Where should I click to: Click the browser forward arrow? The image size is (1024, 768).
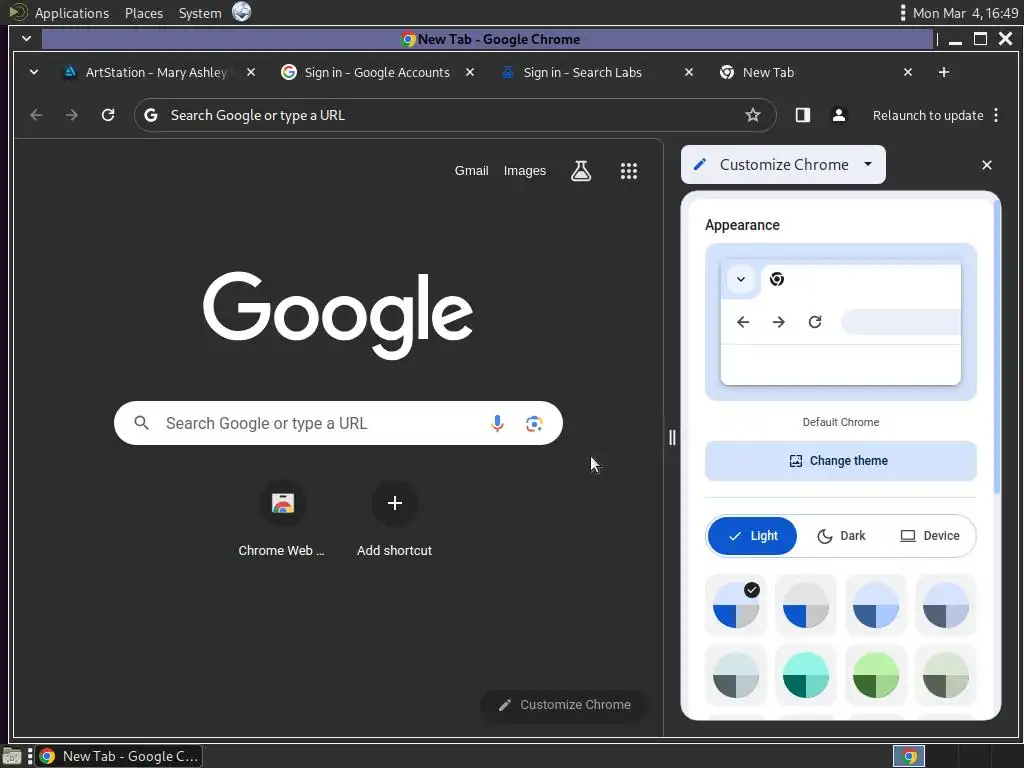(x=72, y=116)
